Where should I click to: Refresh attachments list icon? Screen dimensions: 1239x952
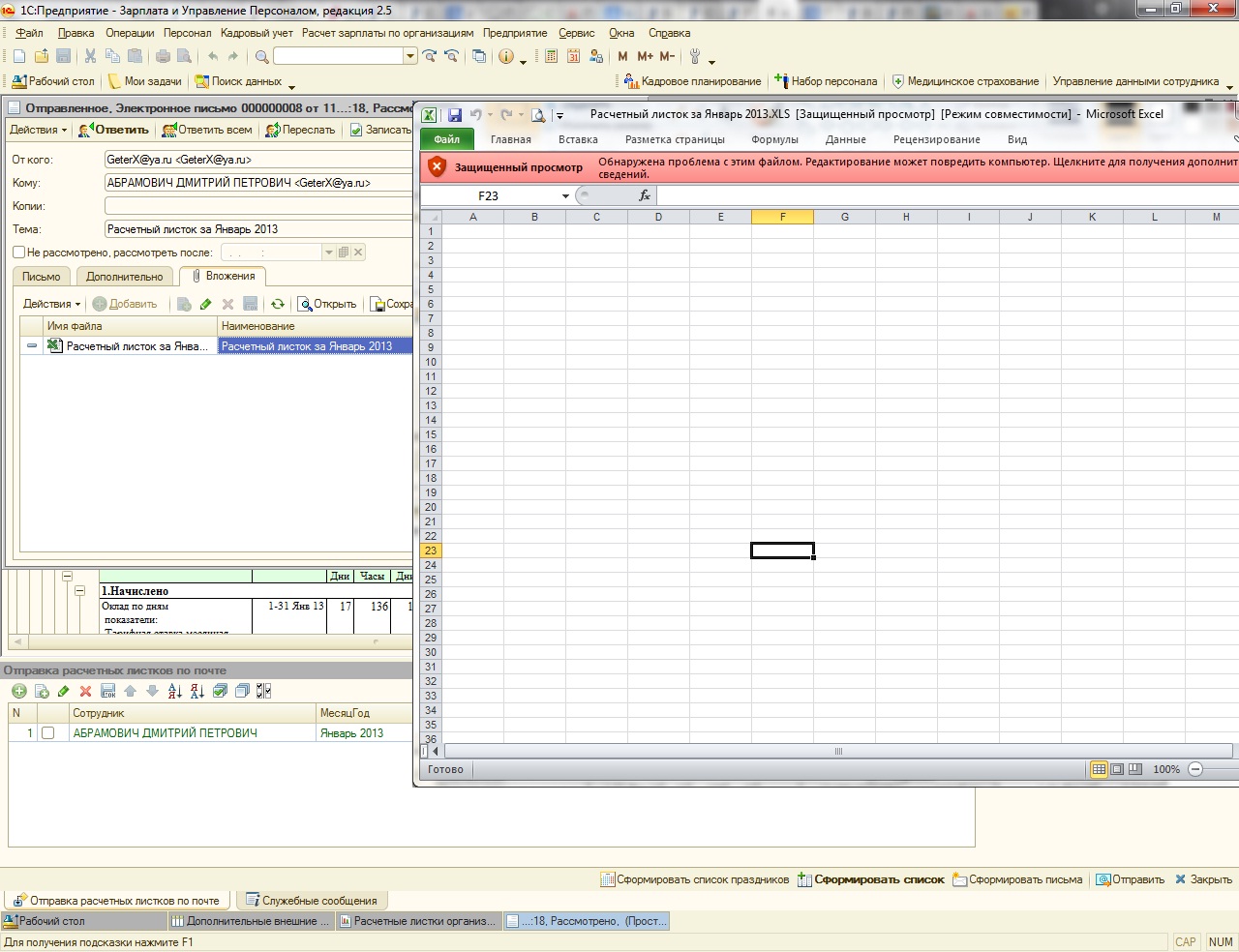coord(277,304)
